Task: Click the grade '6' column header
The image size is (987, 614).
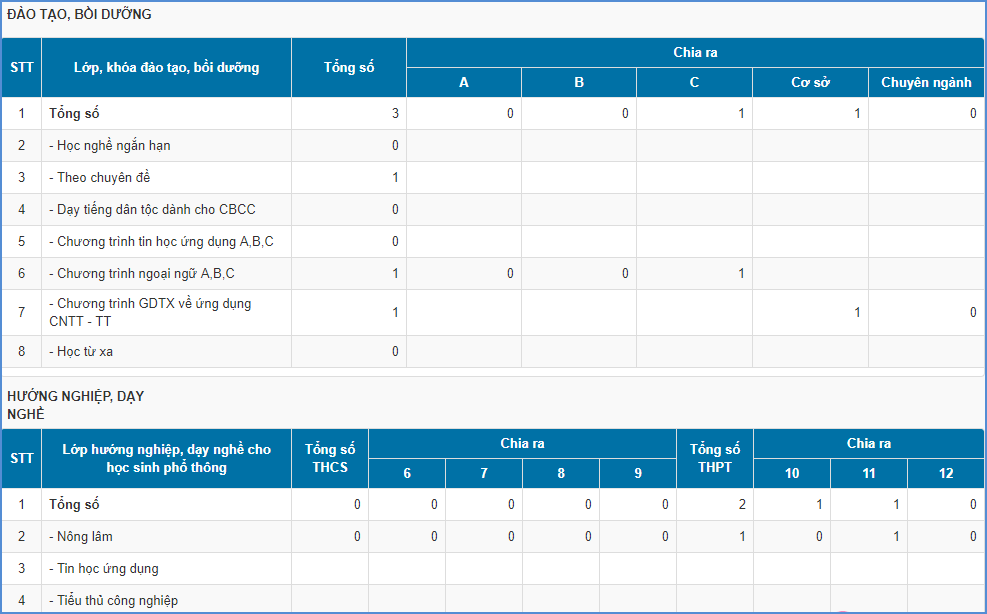Action: tap(407, 474)
